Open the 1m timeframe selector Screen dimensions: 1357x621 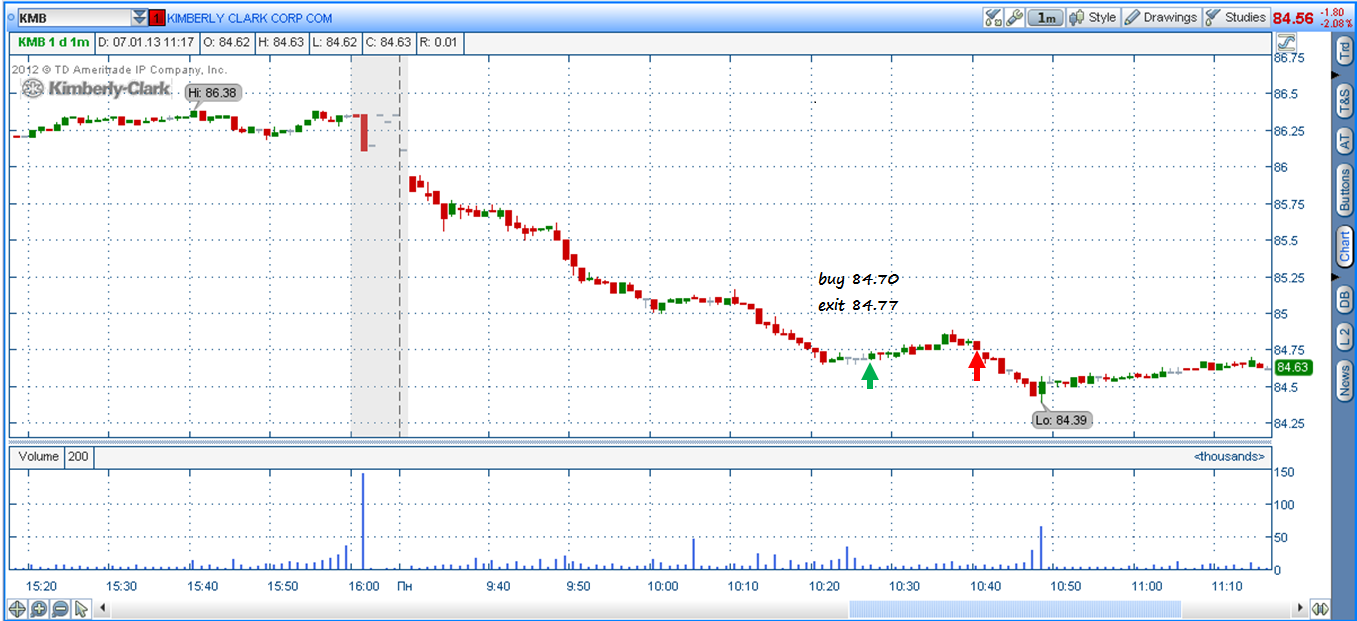[x=1045, y=17]
